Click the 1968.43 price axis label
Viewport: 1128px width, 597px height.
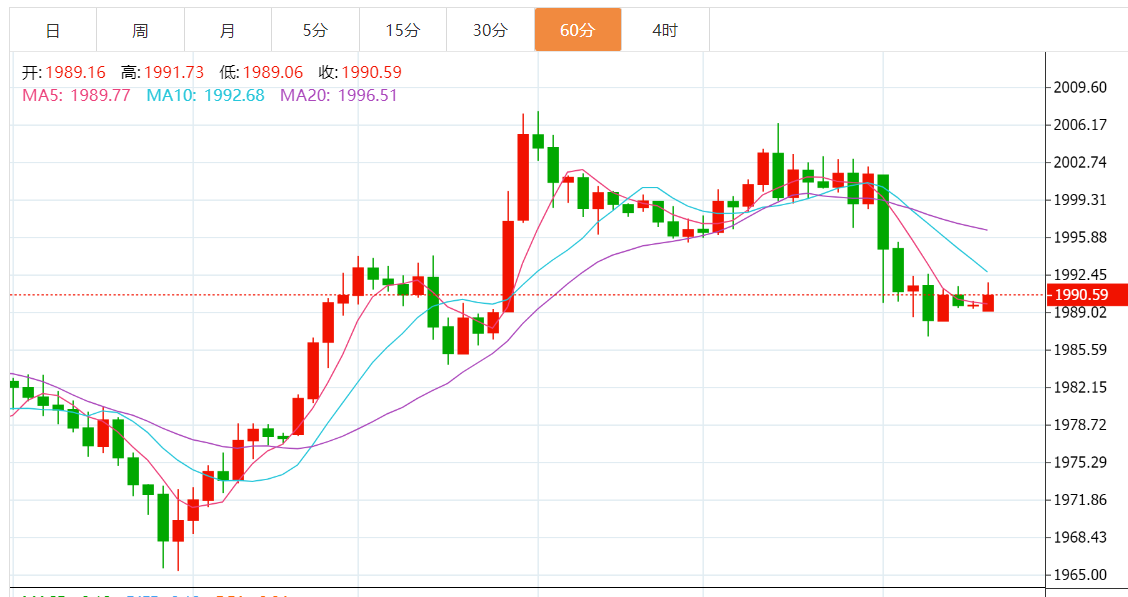pos(1080,537)
